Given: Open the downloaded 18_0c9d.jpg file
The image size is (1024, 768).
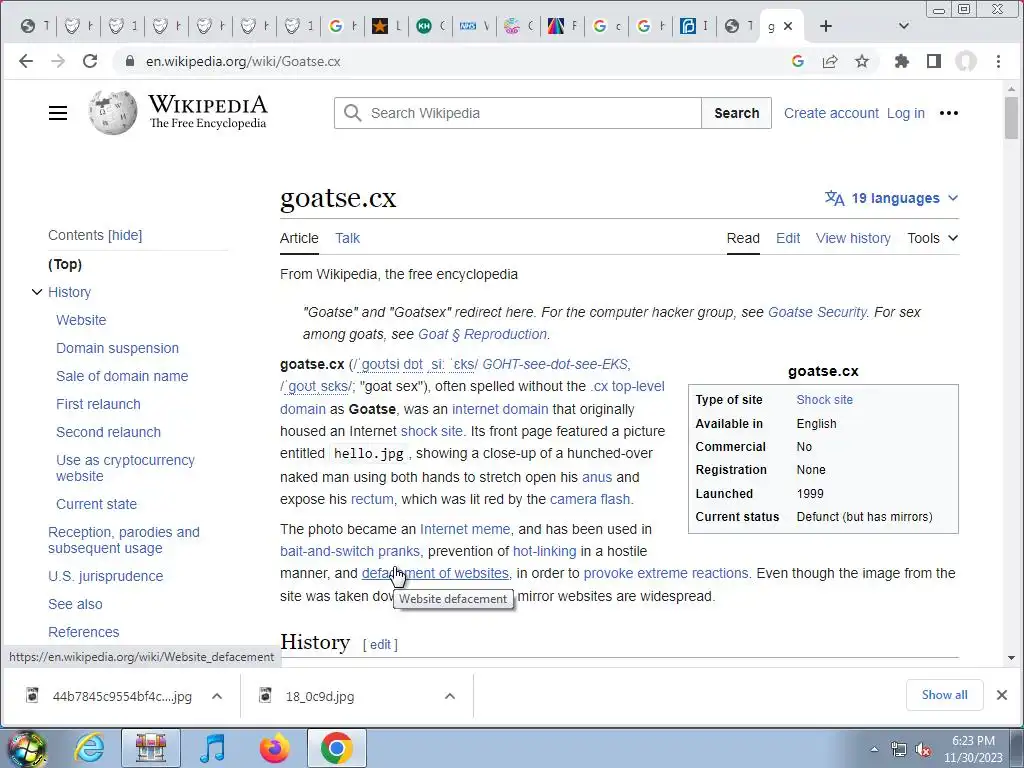Looking at the screenshot, I should [320, 696].
